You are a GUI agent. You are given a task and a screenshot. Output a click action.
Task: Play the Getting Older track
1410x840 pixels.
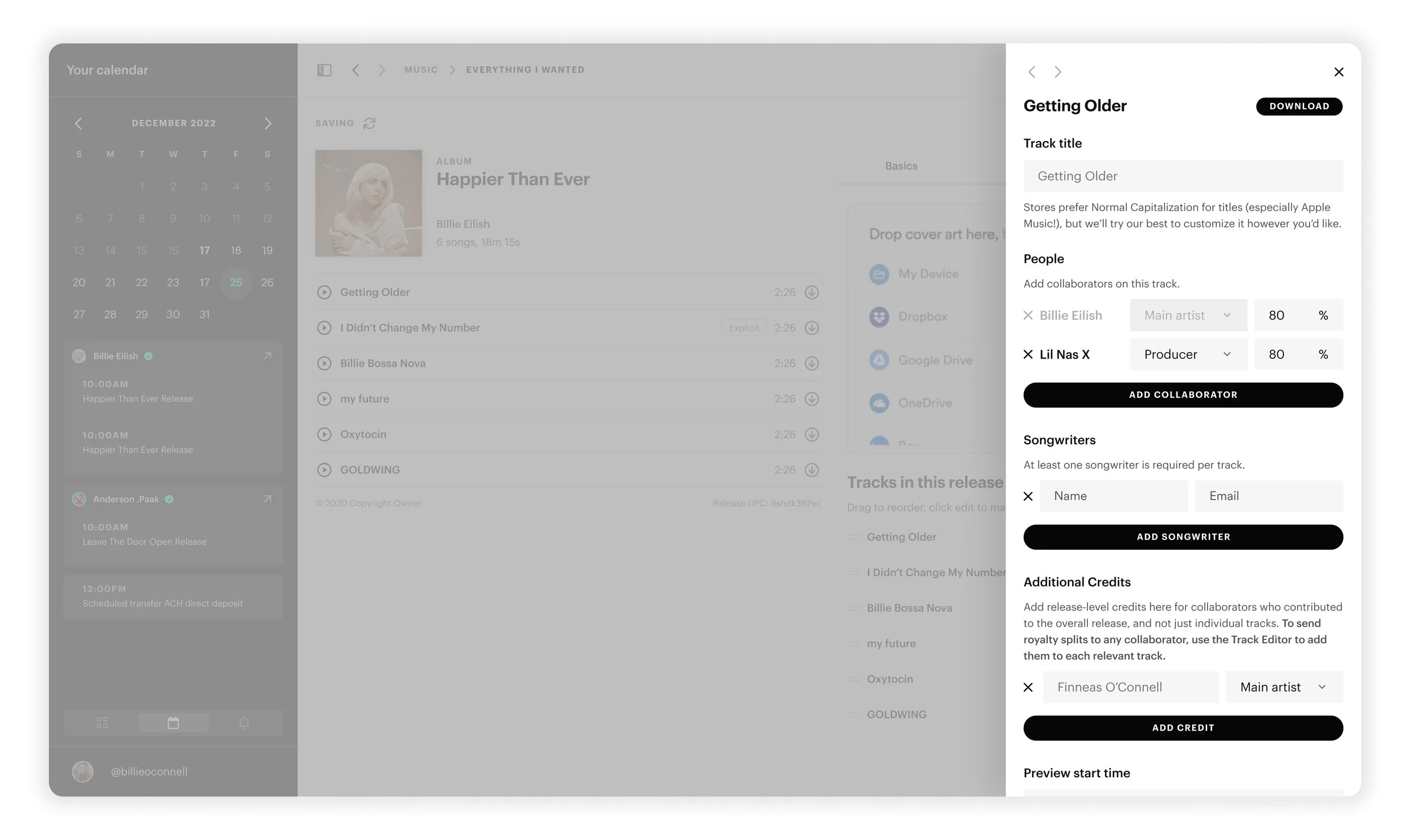click(324, 292)
